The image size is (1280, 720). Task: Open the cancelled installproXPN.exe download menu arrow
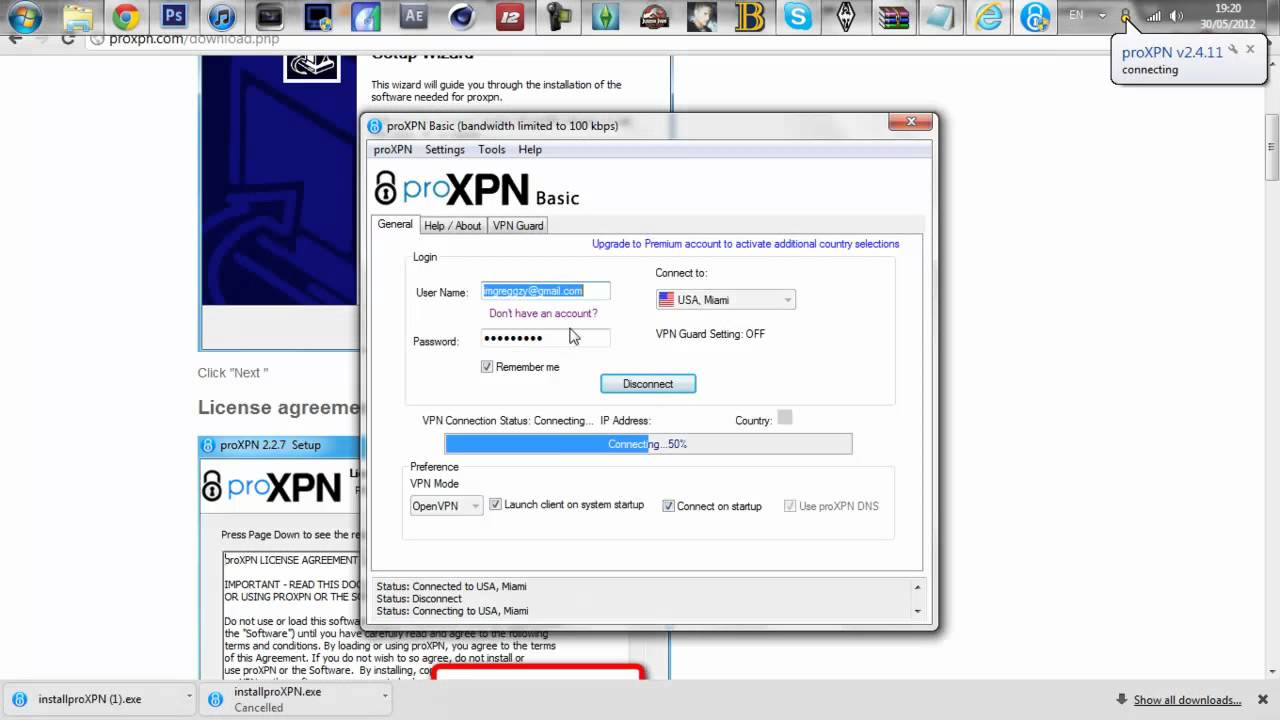click(x=385, y=697)
